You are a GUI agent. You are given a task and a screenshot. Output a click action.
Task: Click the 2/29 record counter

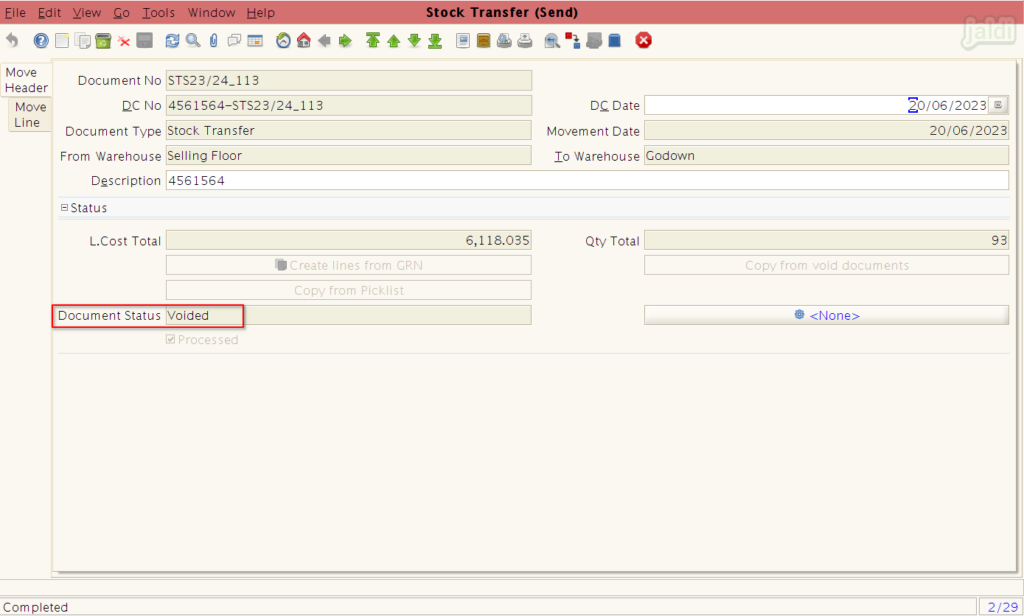coord(1002,607)
